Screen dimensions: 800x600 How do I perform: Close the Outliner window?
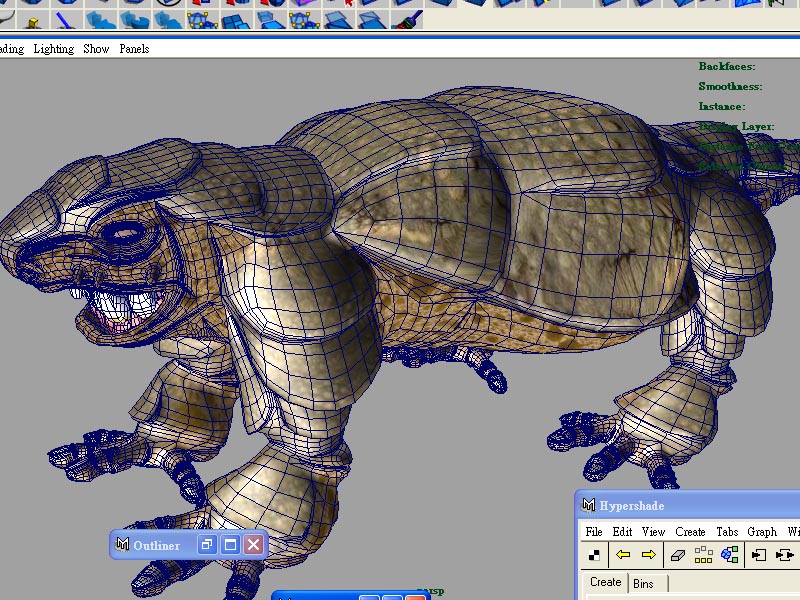click(x=254, y=545)
